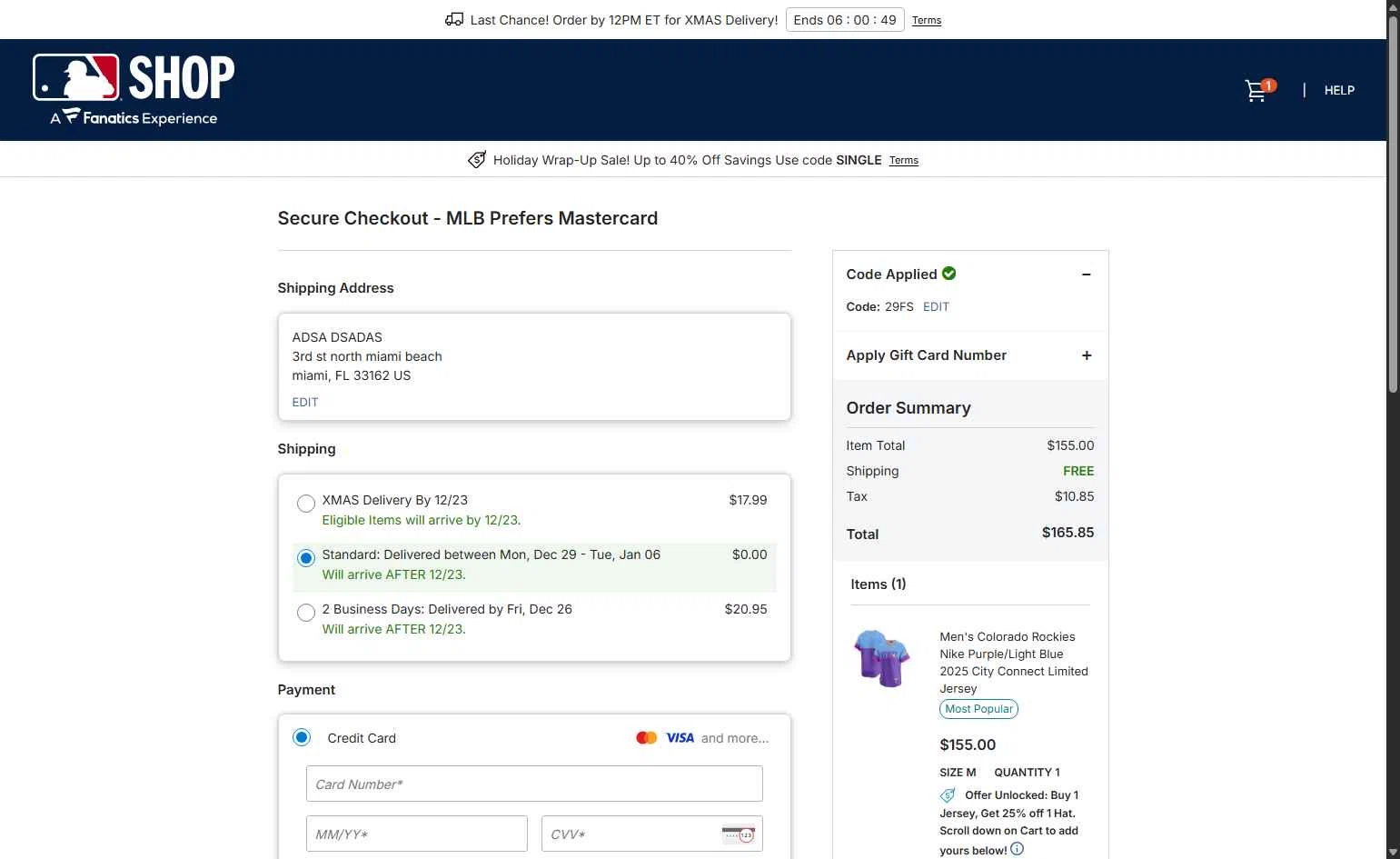Image resolution: width=1400 pixels, height=859 pixels.
Task: Click the Code: 29FS text
Action: point(879,306)
